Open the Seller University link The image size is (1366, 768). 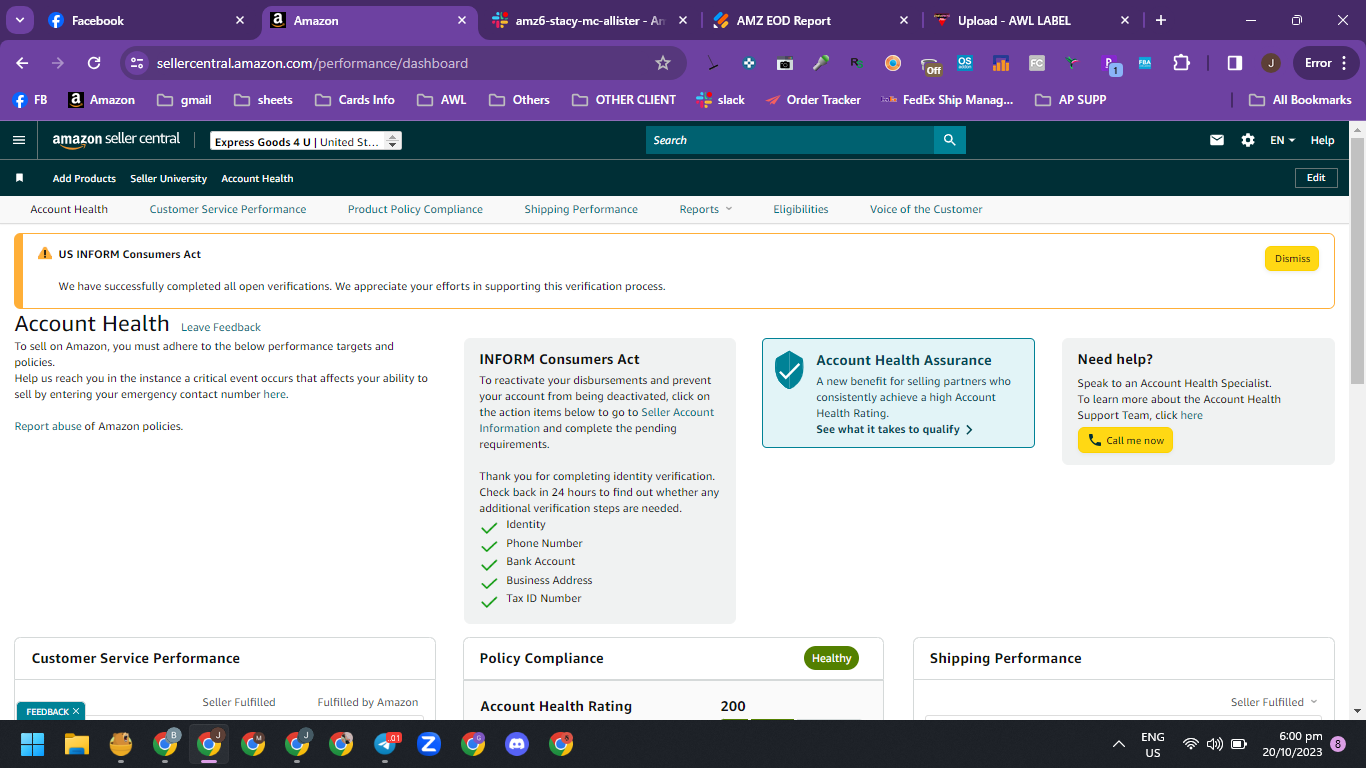coord(168,178)
